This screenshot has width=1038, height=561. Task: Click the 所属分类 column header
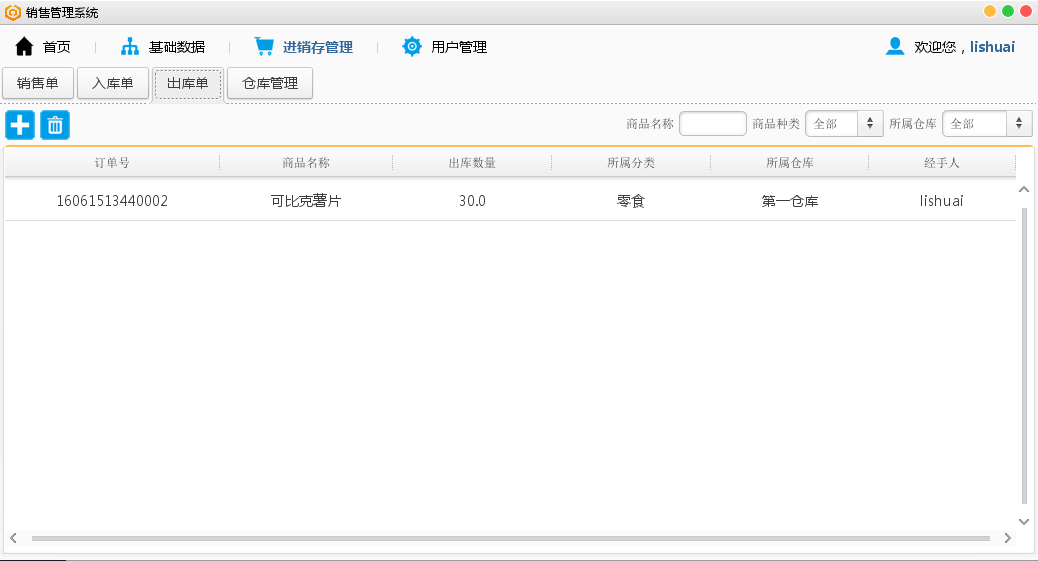pyautogui.click(x=631, y=163)
